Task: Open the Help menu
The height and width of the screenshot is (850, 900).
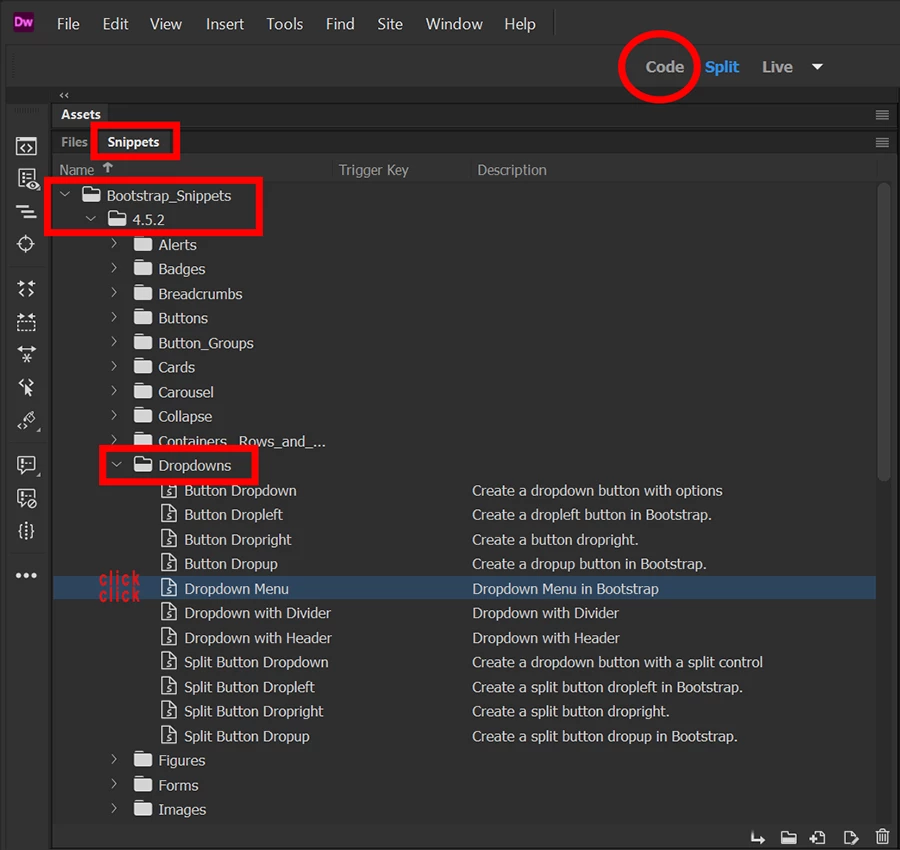Action: coord(519,24)
